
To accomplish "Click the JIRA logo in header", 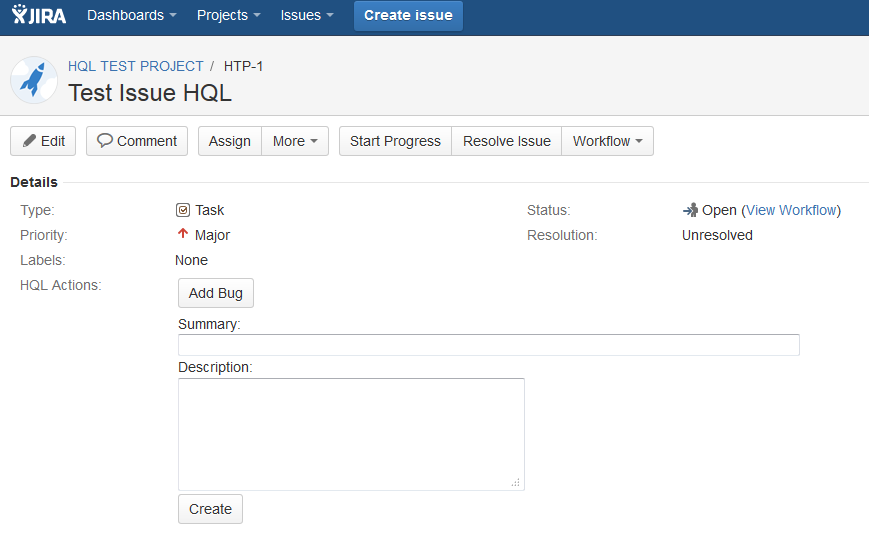I will click(x=40, y=15).
